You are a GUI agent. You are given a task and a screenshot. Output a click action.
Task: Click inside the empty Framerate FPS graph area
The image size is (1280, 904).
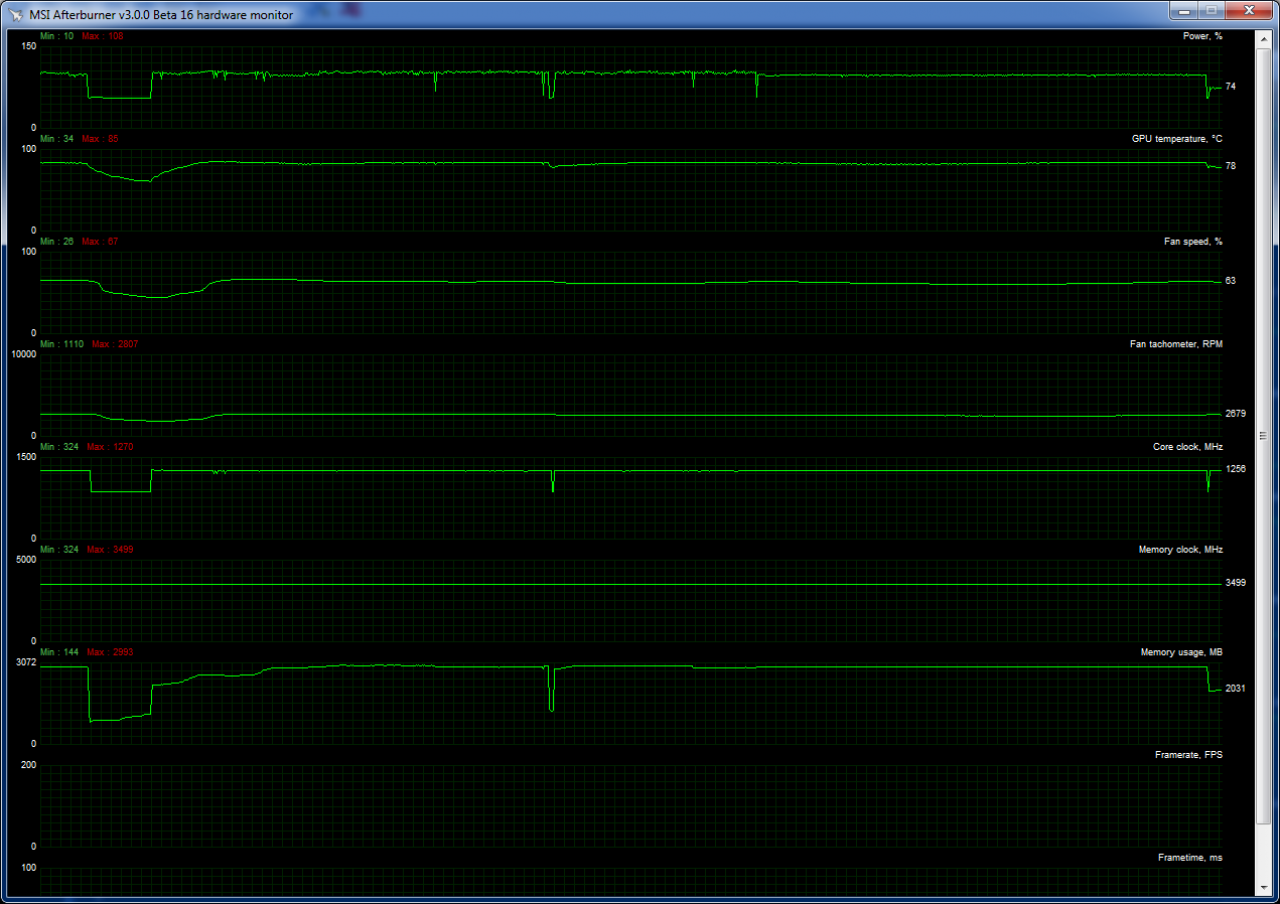point(630,806)
